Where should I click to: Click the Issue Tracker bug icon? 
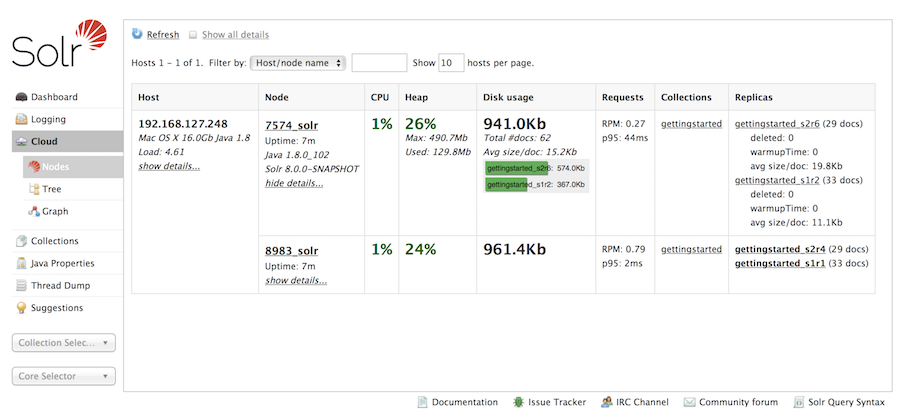coord(517,402)
